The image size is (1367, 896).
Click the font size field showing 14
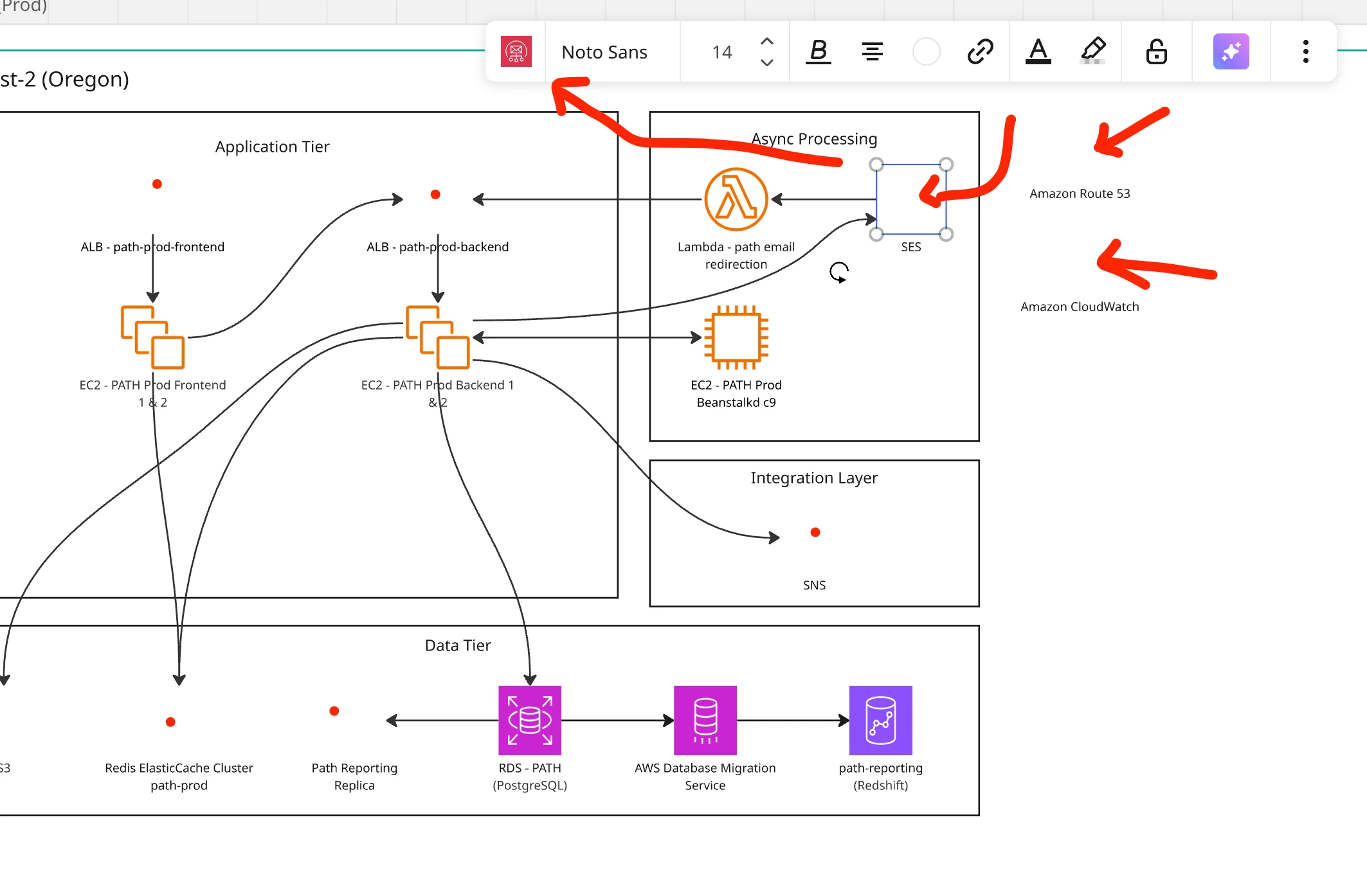pos(721,52)
